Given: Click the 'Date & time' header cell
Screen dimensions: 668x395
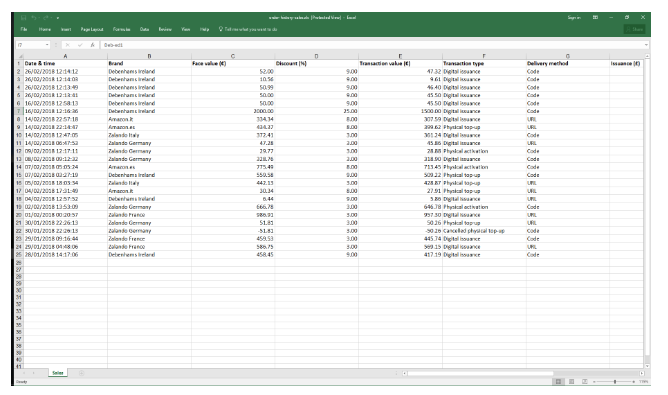Looking at the screenshot, I should pos(65,63).
